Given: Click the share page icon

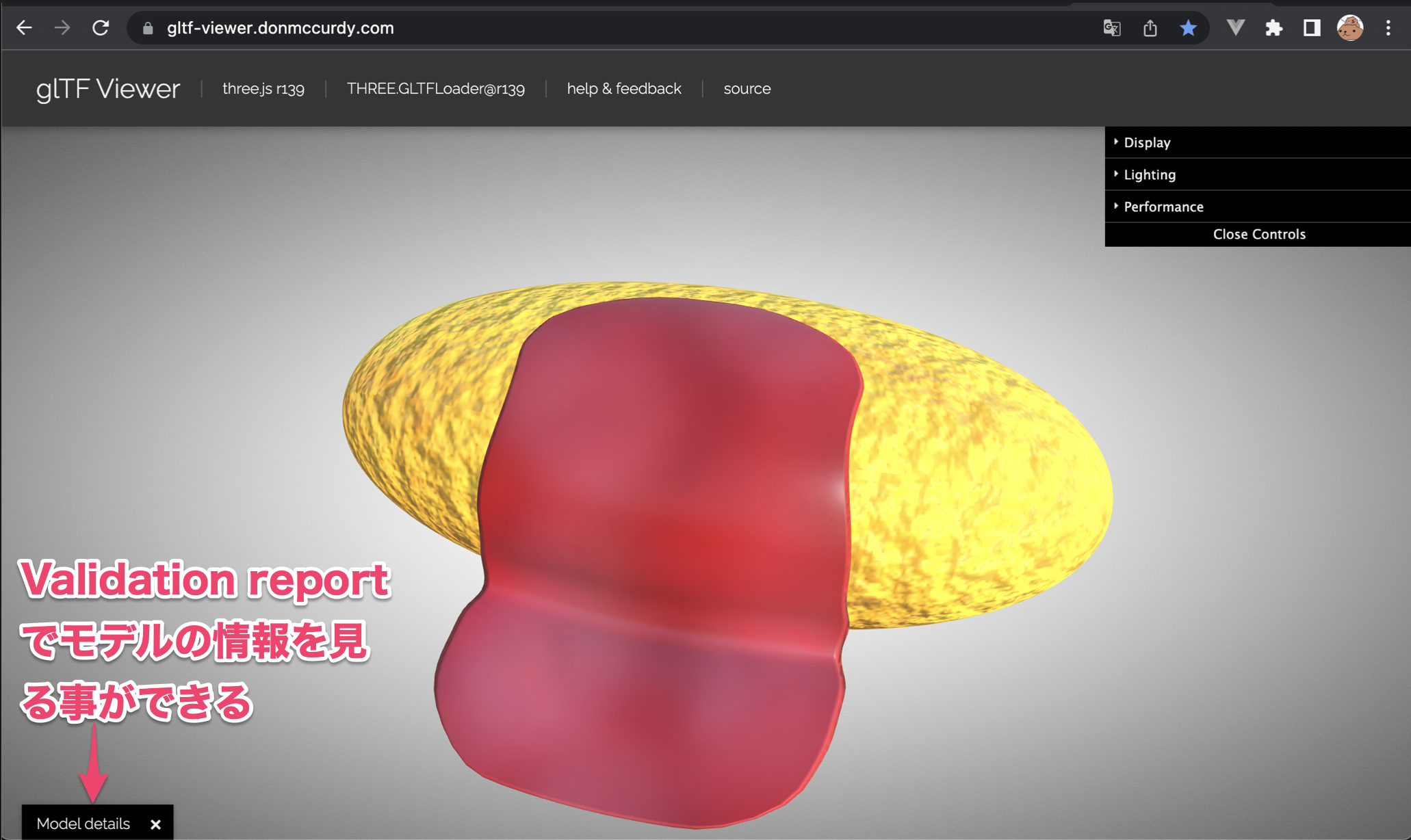Looking at the screenshot, I should click(x=1150, y=28).
